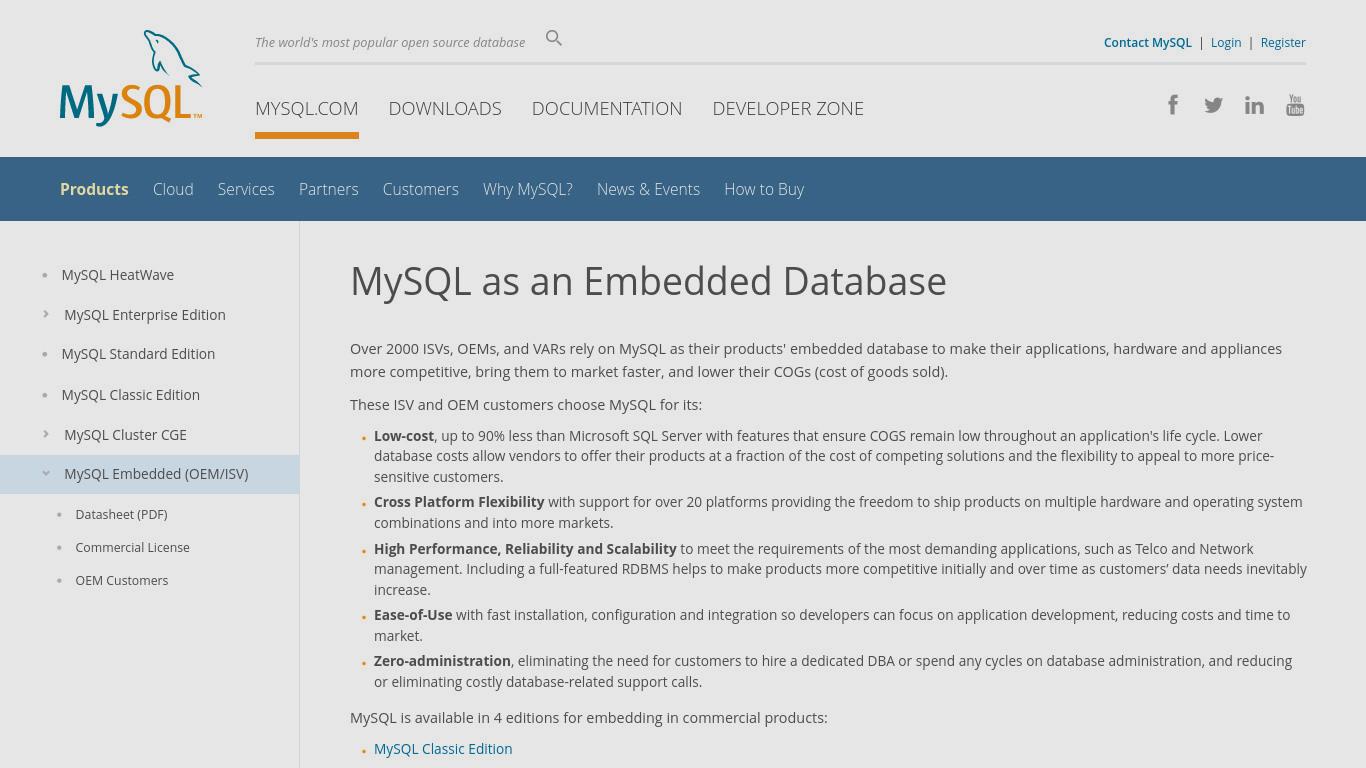Click the MySQL Classic Edition body link
The width and height of the screenshot is (1366, 768).
(443, 749)
